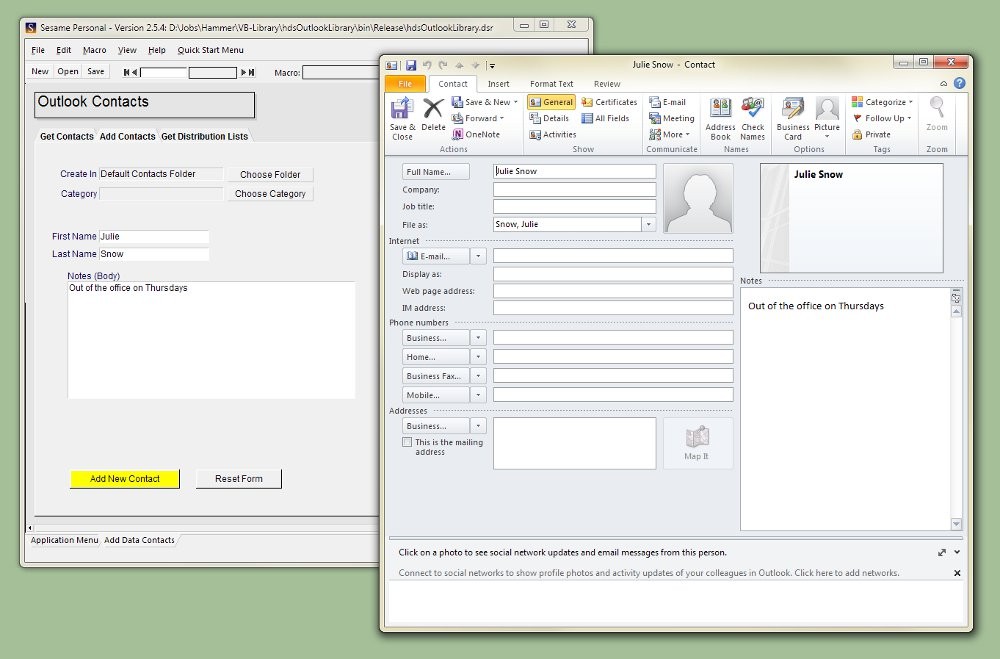Click E-mail in Communicate group
Screen dimensions: 1000x659
[667, 102]
